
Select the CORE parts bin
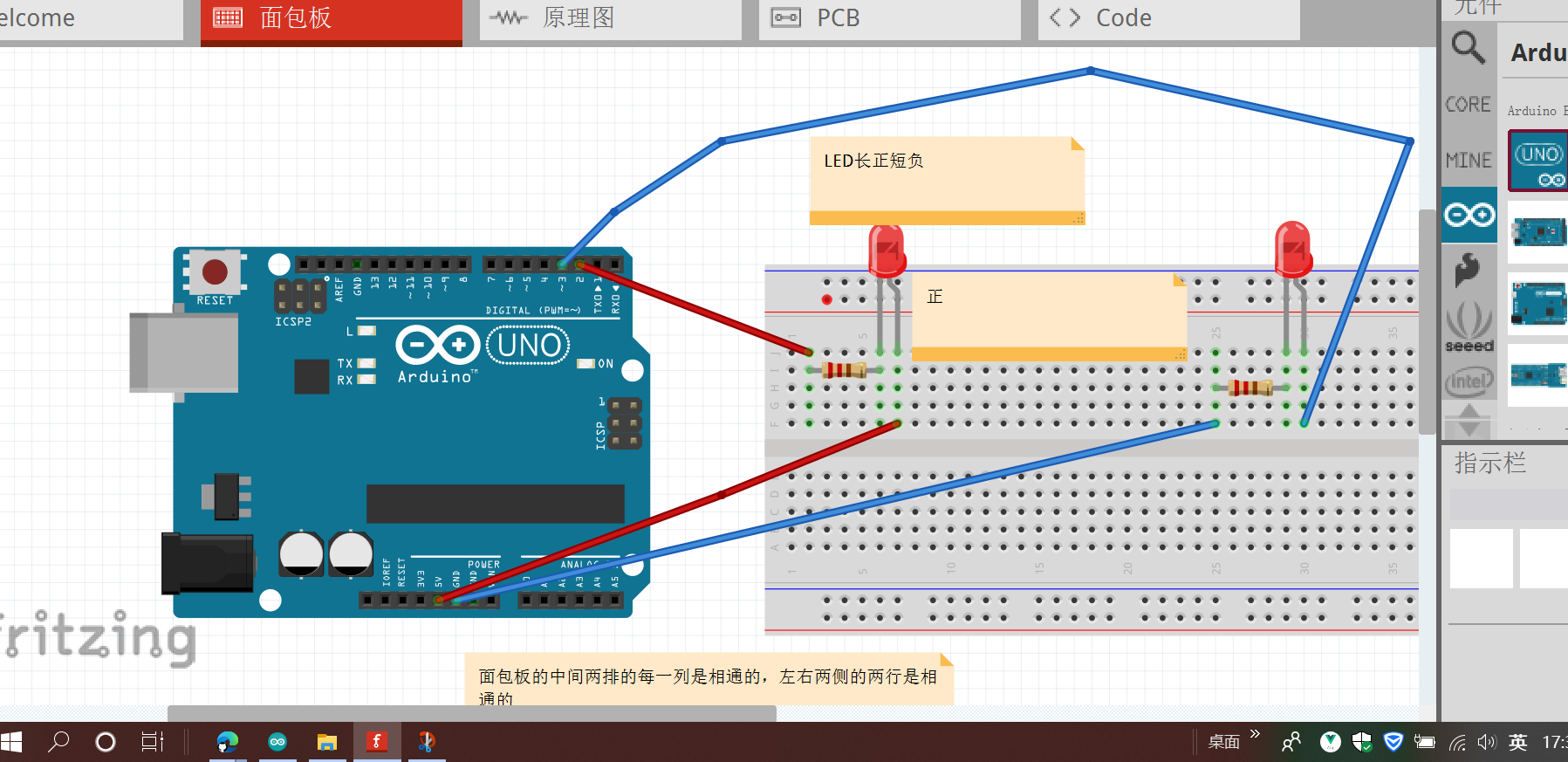1468,105
